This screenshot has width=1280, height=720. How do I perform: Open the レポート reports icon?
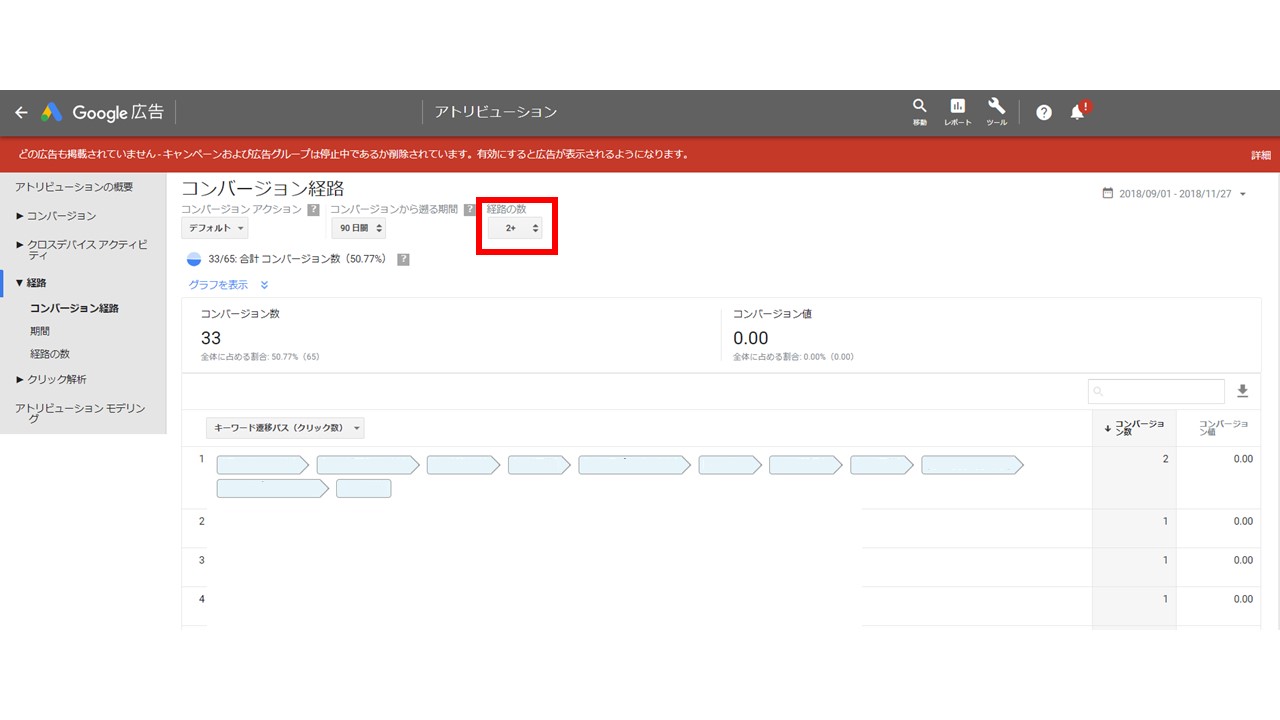tap(957, 111)
